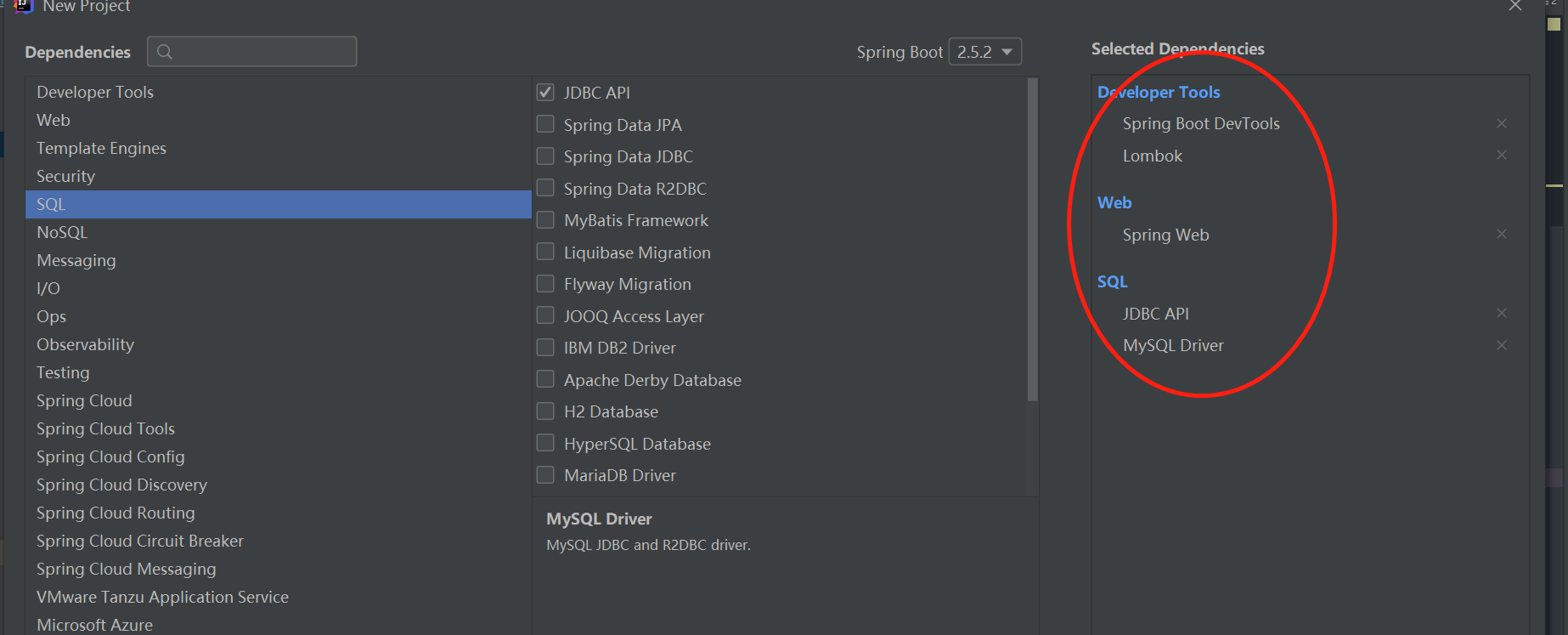Select the Spring Cloud category
The width and height of the screenshot is (1568, 635).
pyautogui.click(x=279, y=400)
